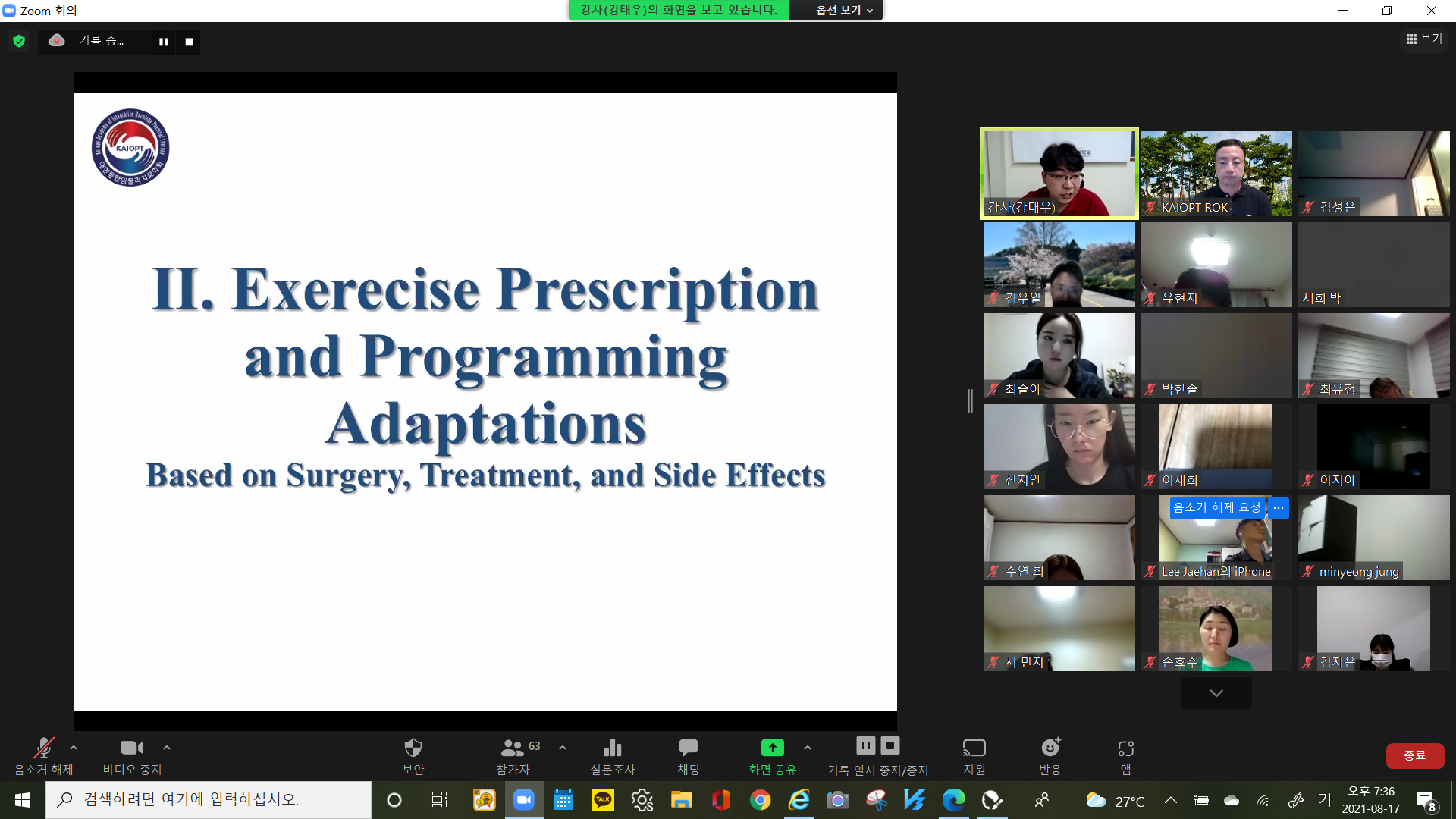1456x819 pixels.
Task: Open more options dots on Lee Jaehan tile
Action: [1279, 507]
